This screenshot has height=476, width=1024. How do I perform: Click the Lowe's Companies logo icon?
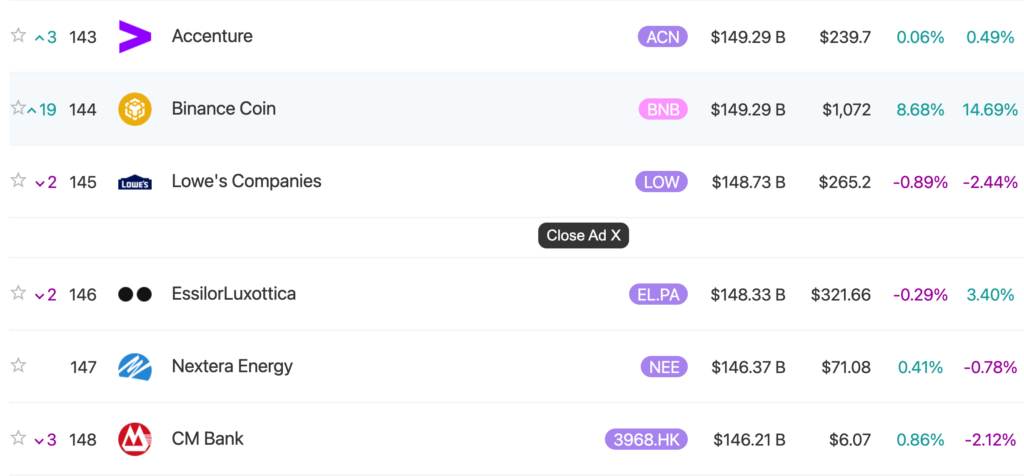pyautogui.click(x=135, y=182)
